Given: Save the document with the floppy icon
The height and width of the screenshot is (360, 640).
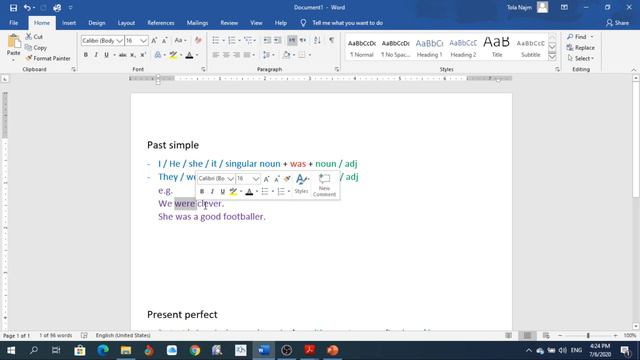Looking at the screenshot, I should click(x=13, y=8).
